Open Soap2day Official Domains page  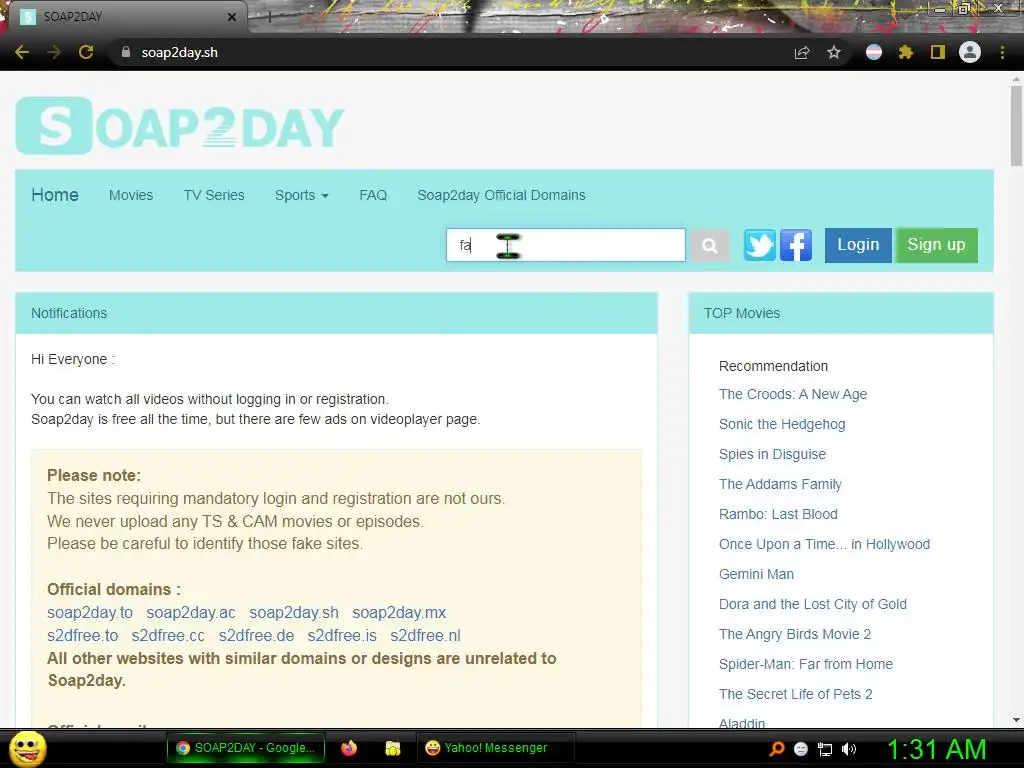(502, 195)
